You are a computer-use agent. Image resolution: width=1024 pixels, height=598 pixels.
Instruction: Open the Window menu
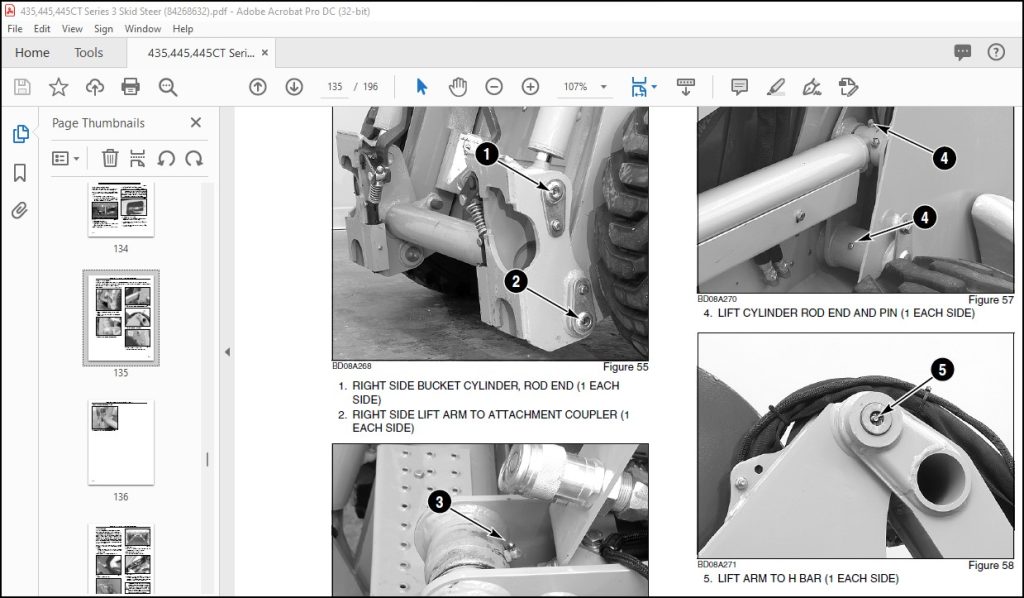142,29
